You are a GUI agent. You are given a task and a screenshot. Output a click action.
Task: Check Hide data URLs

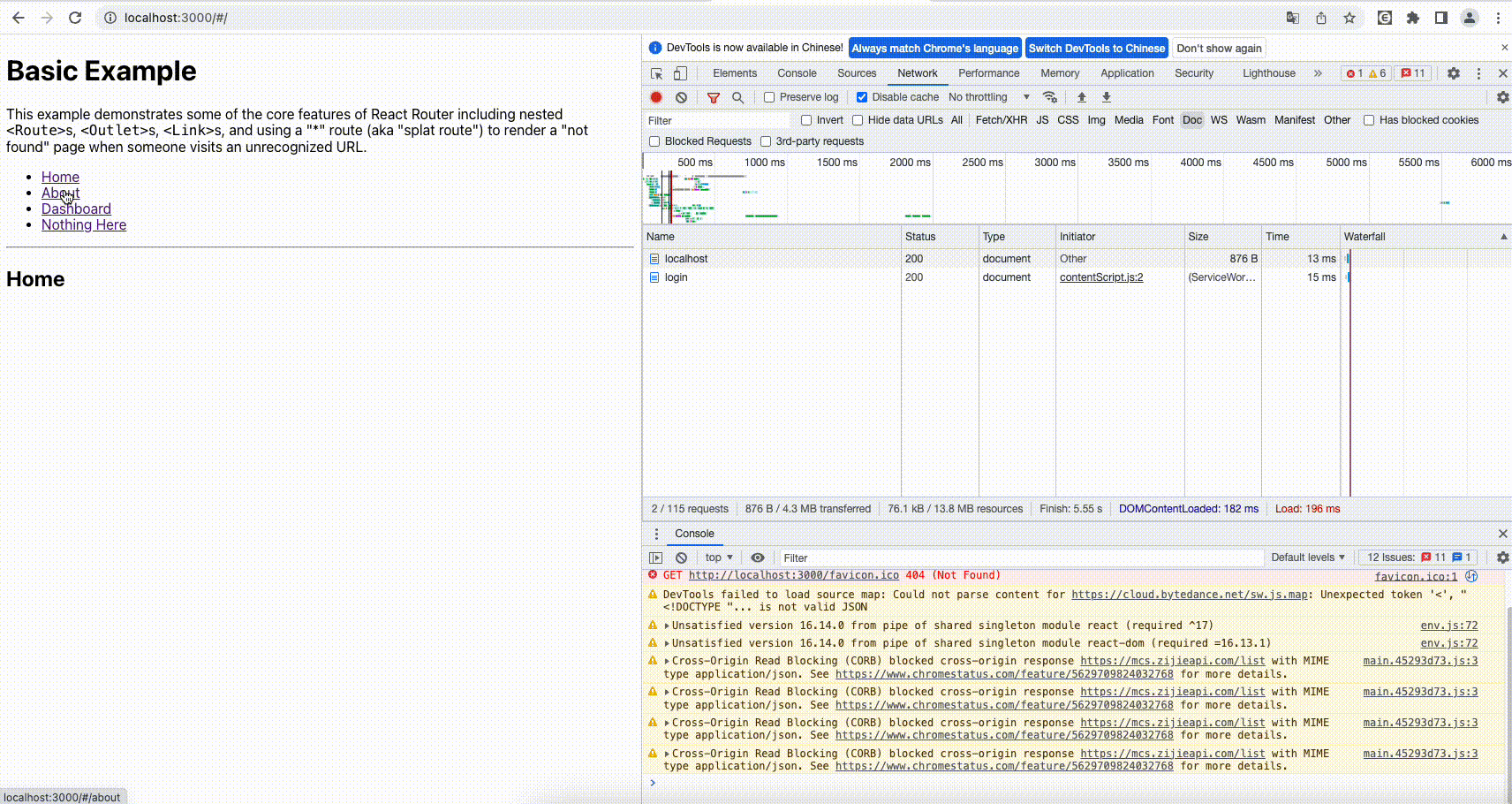pyautogui.click(x=858, y=120)
